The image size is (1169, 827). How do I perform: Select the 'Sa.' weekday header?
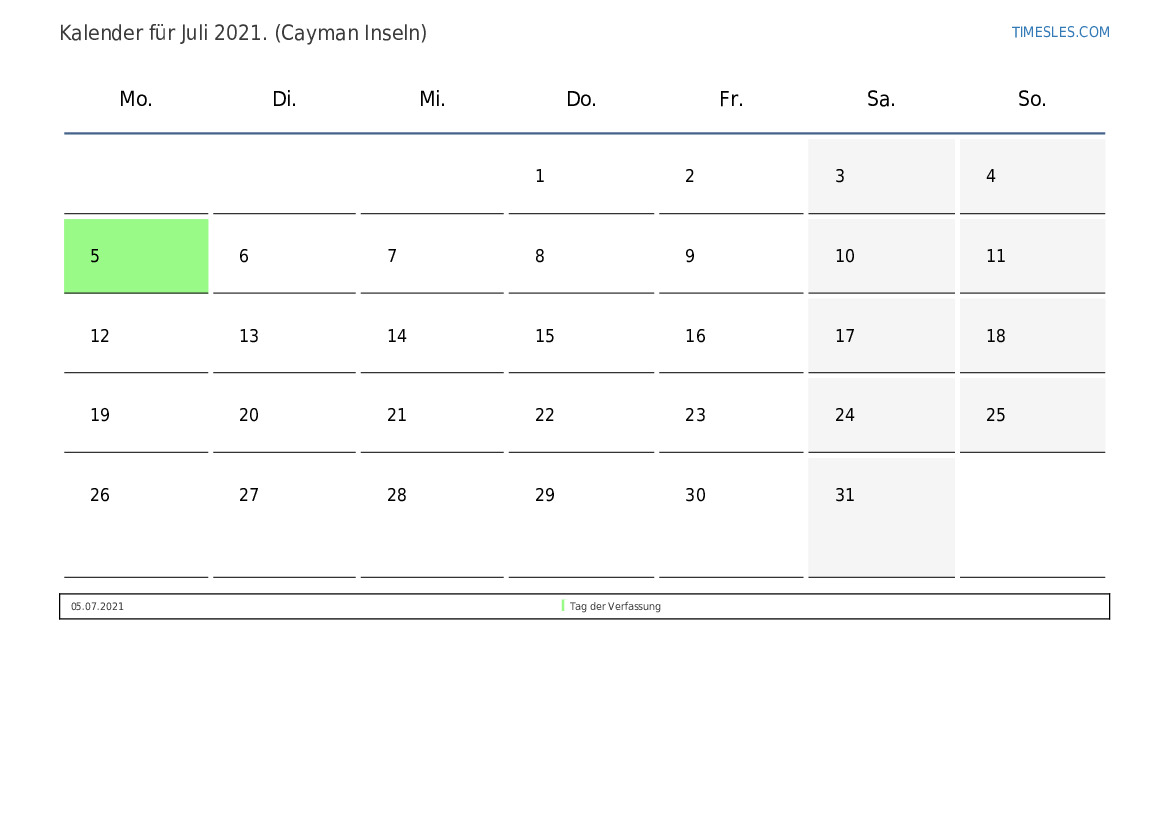pos(881,99)
